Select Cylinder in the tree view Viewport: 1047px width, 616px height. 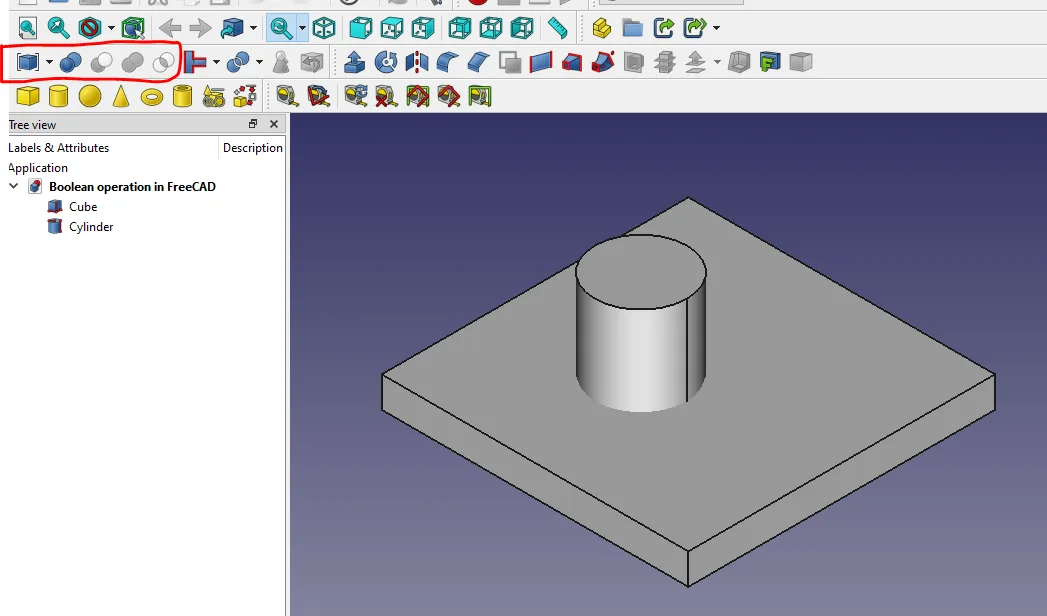(x=90, y=227)
